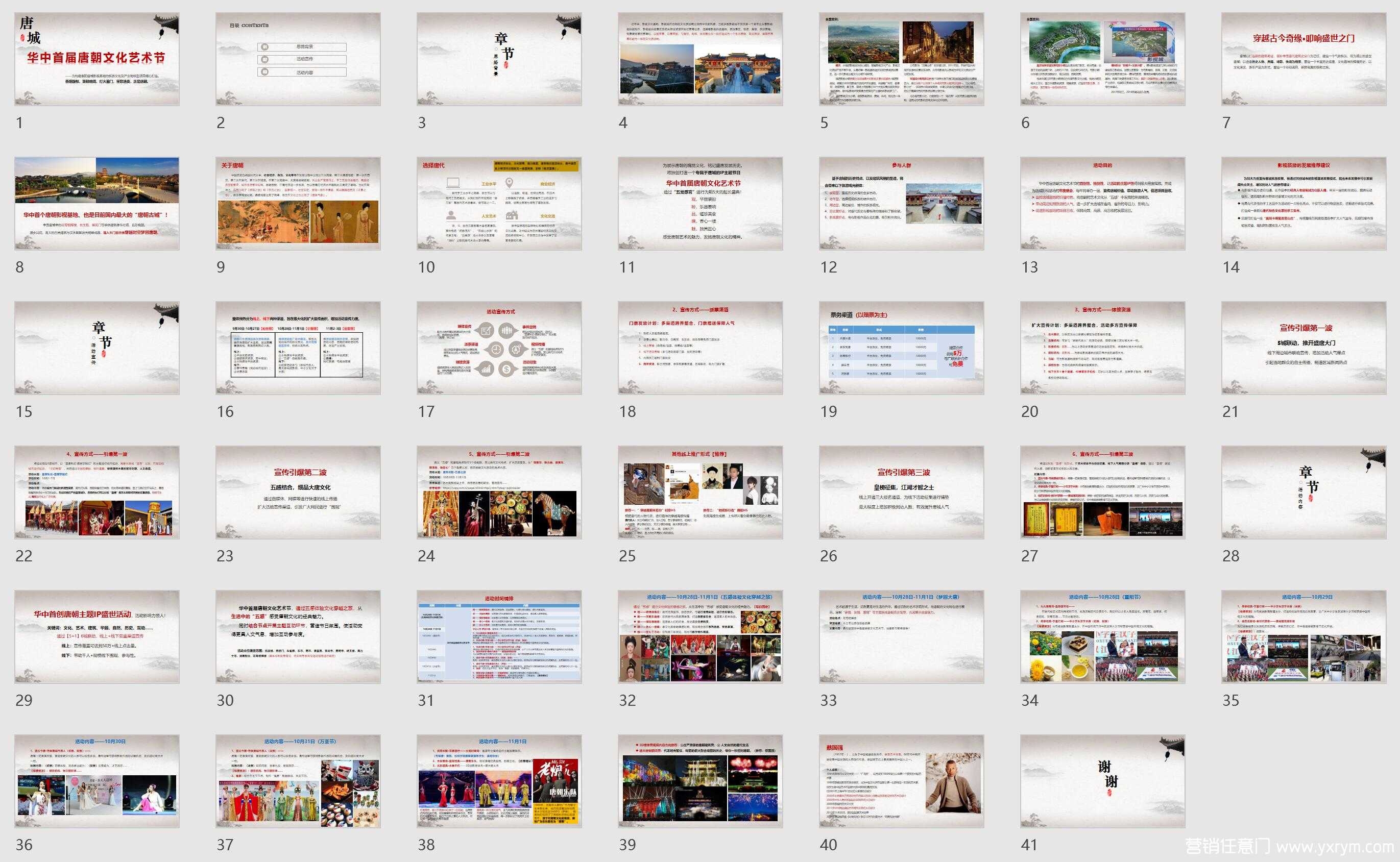Open slide 3 chapter divider thumbnail
The image size is (1400, 862).
(499, 59)
